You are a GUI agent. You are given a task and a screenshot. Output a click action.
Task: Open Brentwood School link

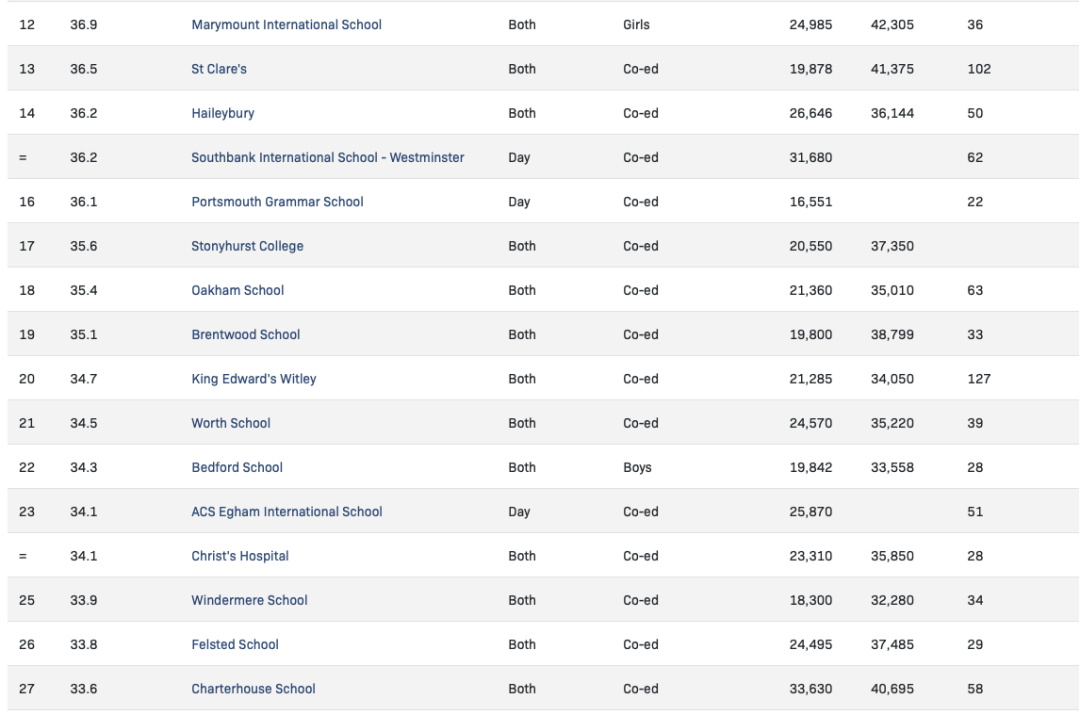click(x=246, y=335)
